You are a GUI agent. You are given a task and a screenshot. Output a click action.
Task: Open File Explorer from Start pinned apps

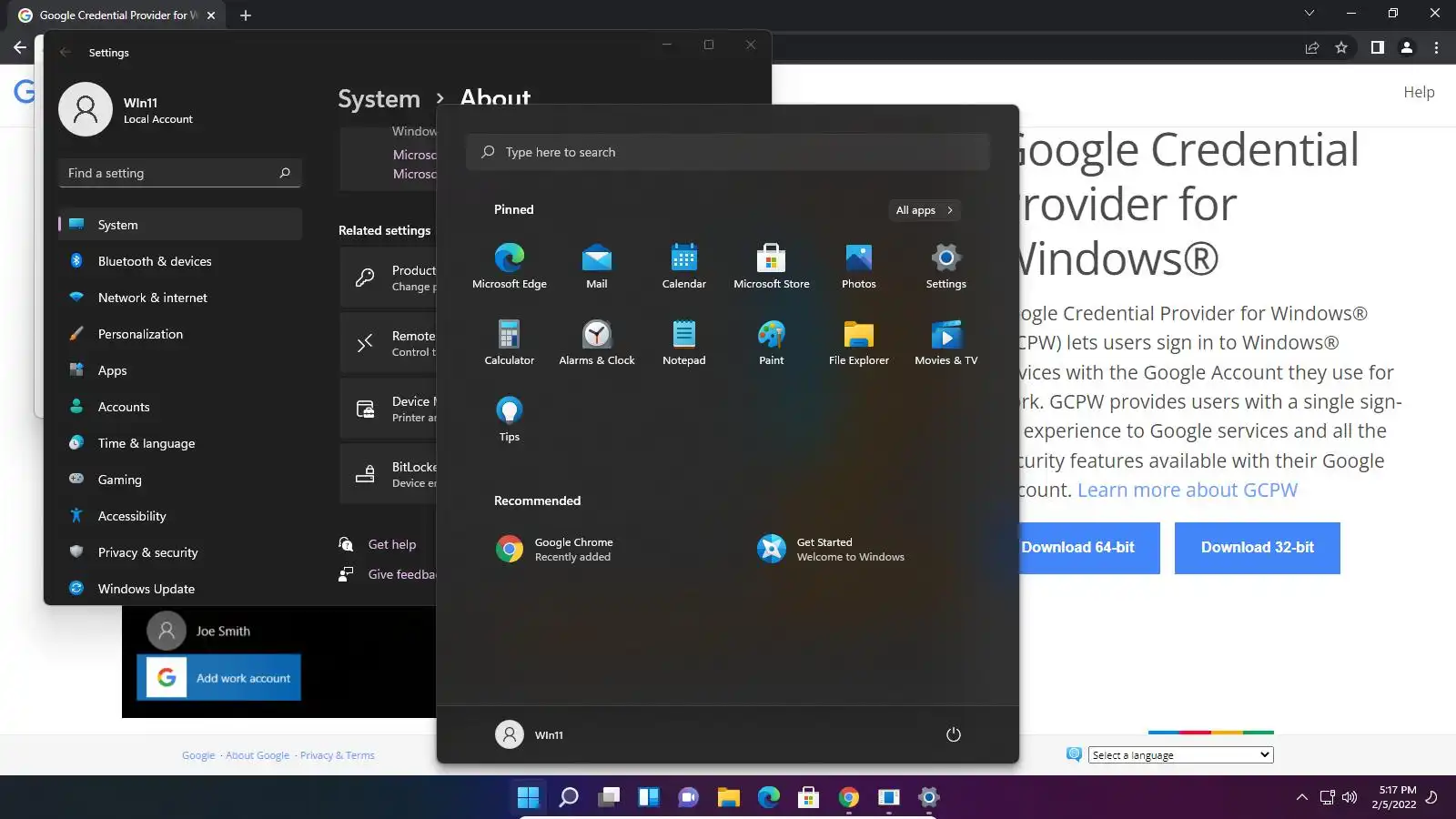(859, 342)
